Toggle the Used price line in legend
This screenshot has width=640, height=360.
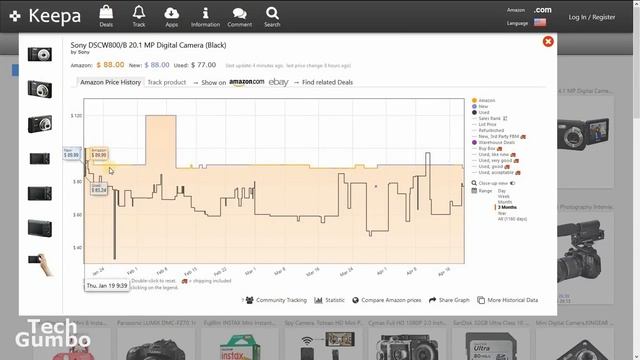point(480,112)
